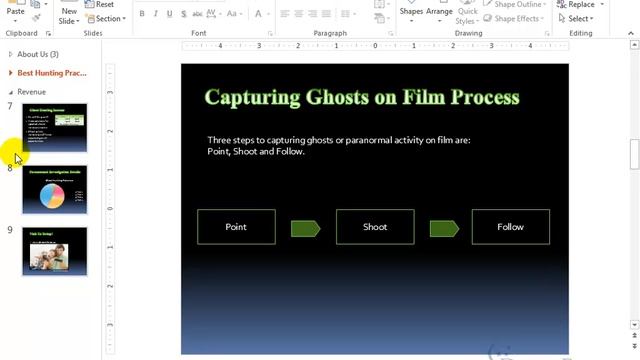The height and width of the screenshot is (360, 640).
Task: Open Shape Outline options
Action: [x=514, y=4]
